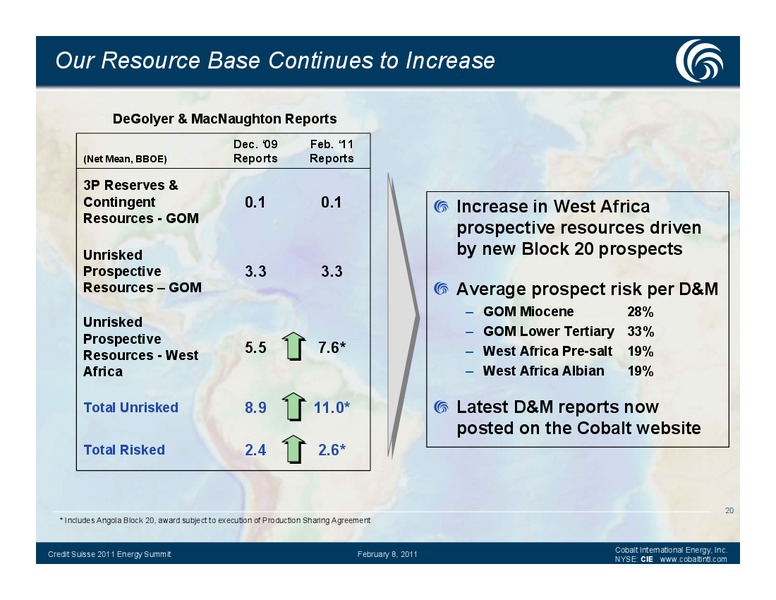Click 'GOM Lower Tertiary' 33% line

[x=559, y=331]
